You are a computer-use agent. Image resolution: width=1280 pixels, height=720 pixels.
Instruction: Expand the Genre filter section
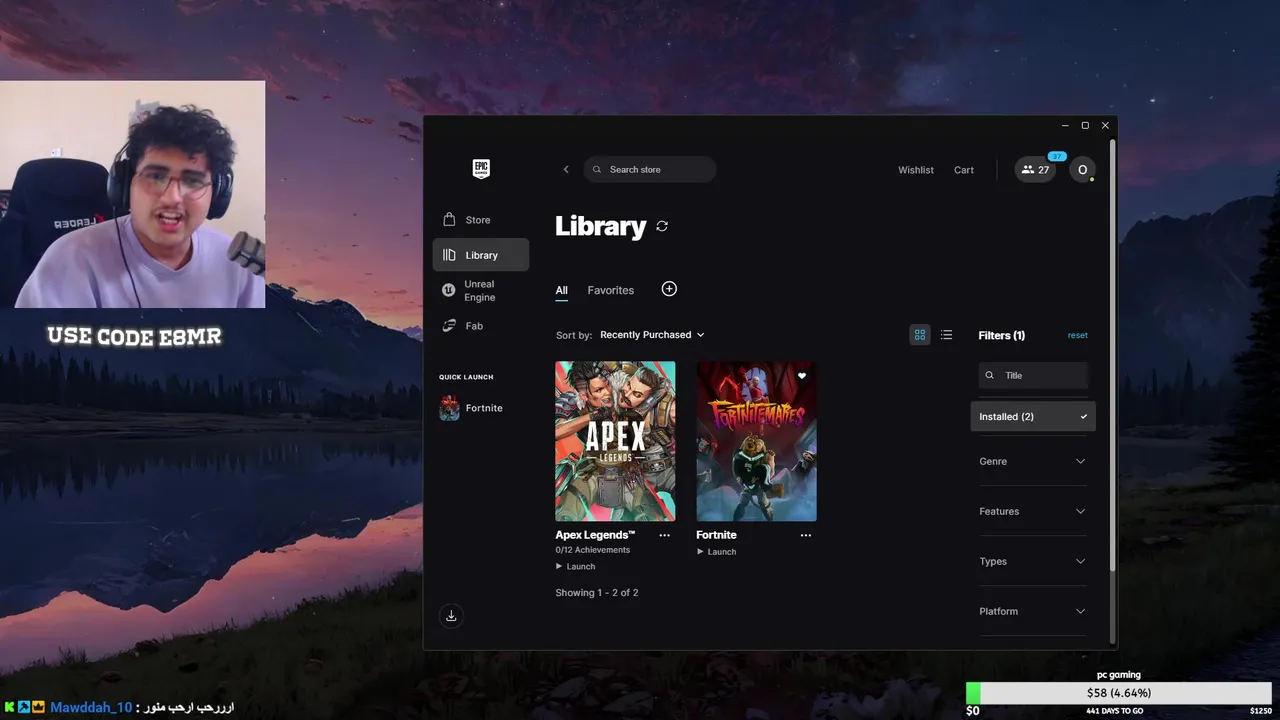[x=1032, y=461]
